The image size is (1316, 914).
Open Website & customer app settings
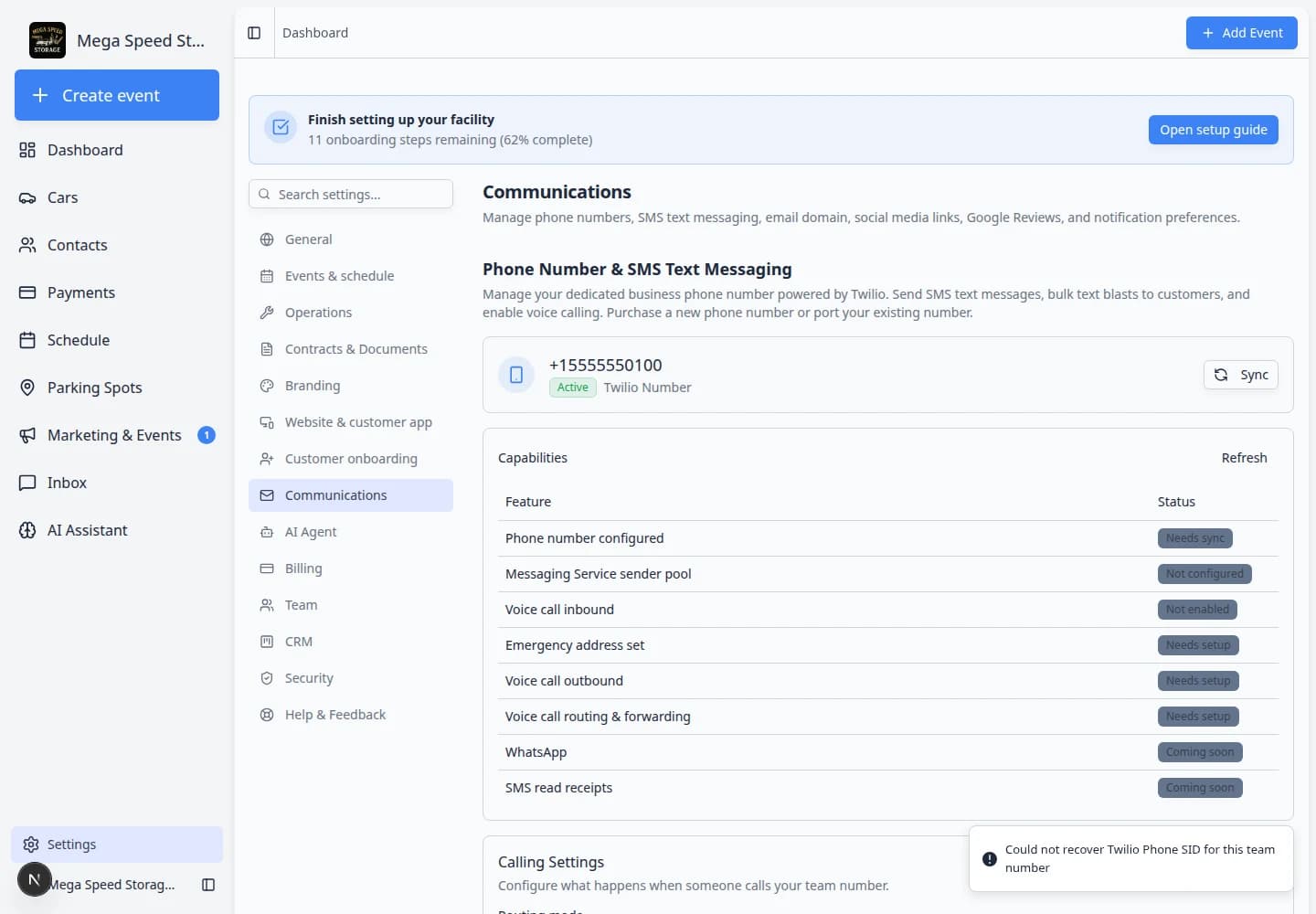tap(351, 422)
